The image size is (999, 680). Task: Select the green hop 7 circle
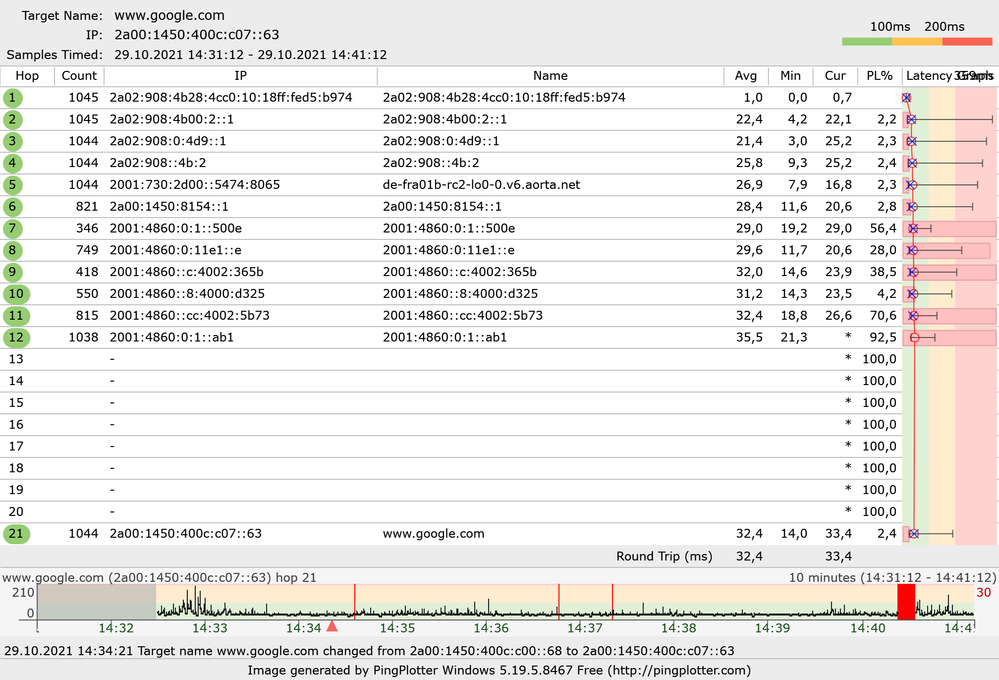click(13, 229)
